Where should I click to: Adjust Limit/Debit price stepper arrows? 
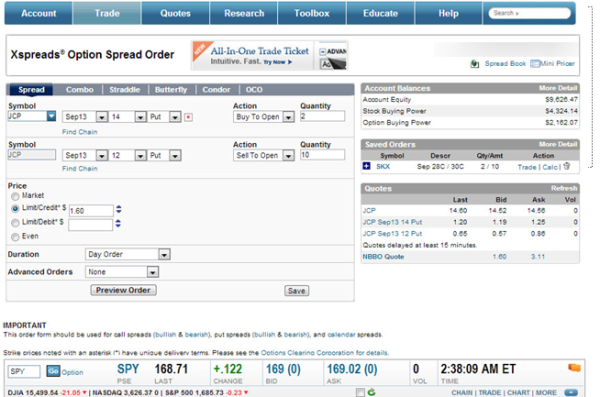click(x=118, y=223)
